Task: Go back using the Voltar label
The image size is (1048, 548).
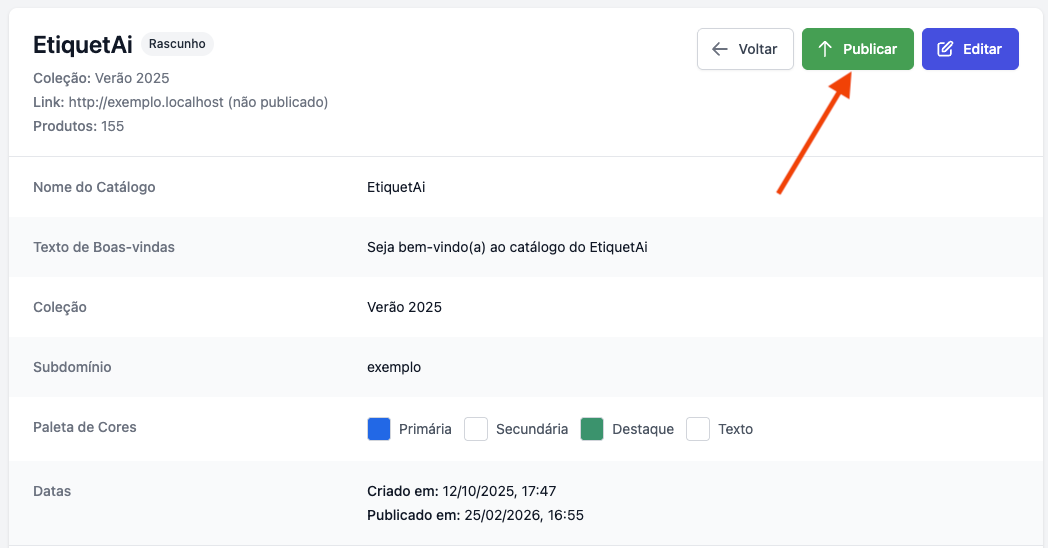Action: (757, 49)
